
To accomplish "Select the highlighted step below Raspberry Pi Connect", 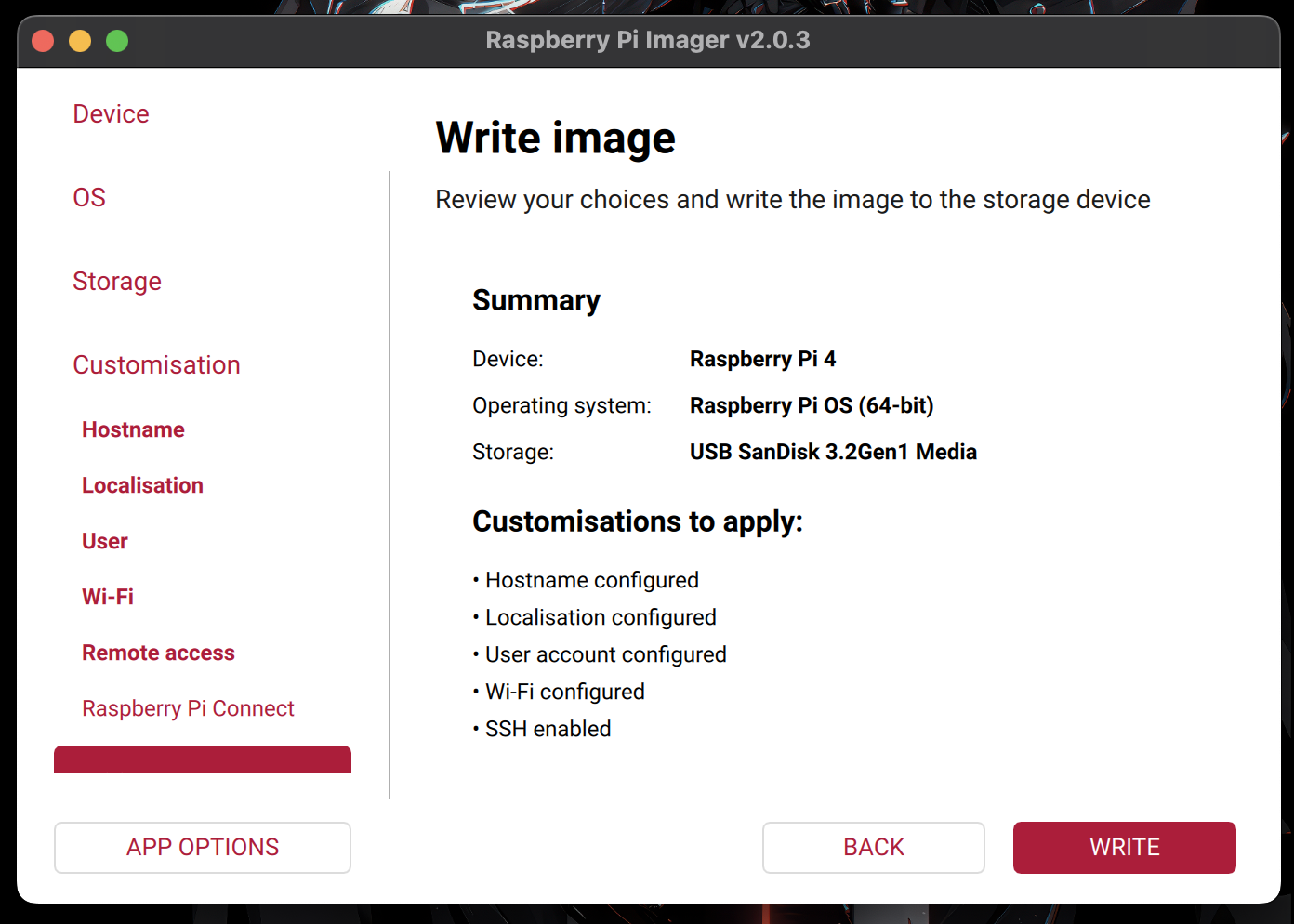I will coord(203,759).
